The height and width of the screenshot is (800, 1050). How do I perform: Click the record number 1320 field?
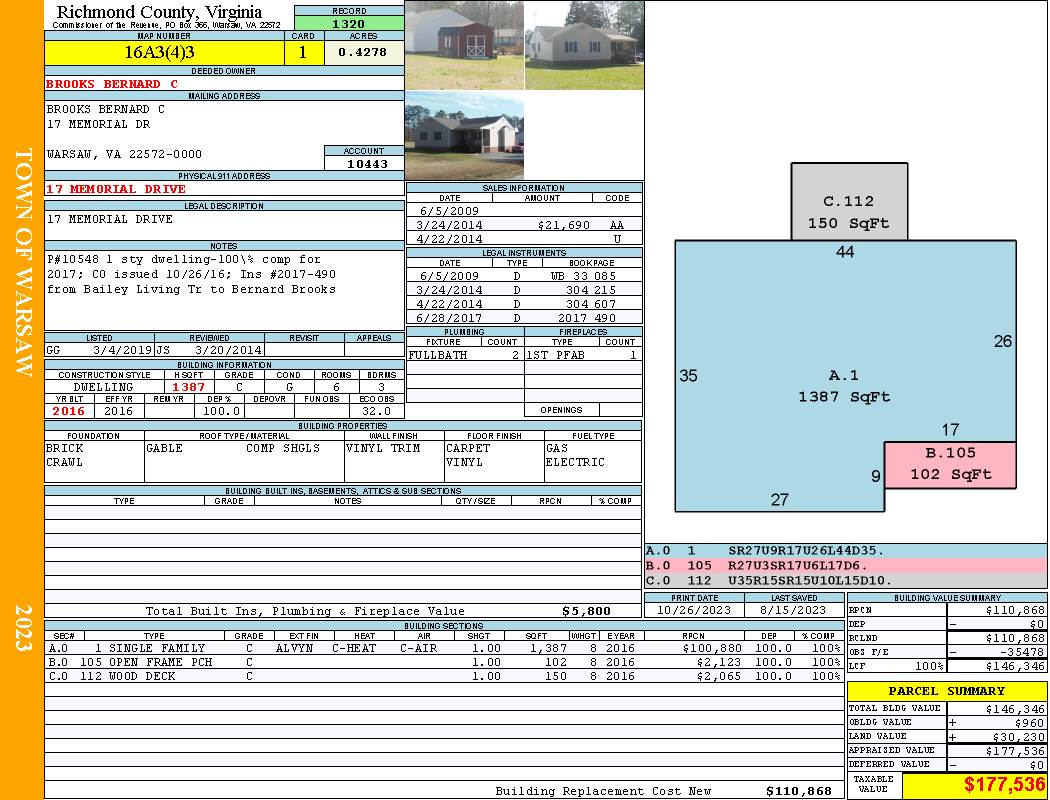click(349, 23)
